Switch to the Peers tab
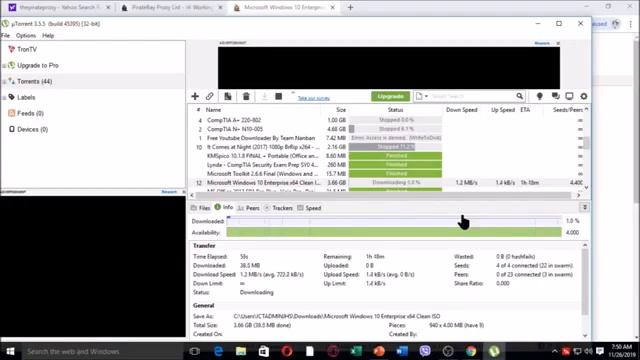Viewport: 640px width, 360px height. [248, 208]
